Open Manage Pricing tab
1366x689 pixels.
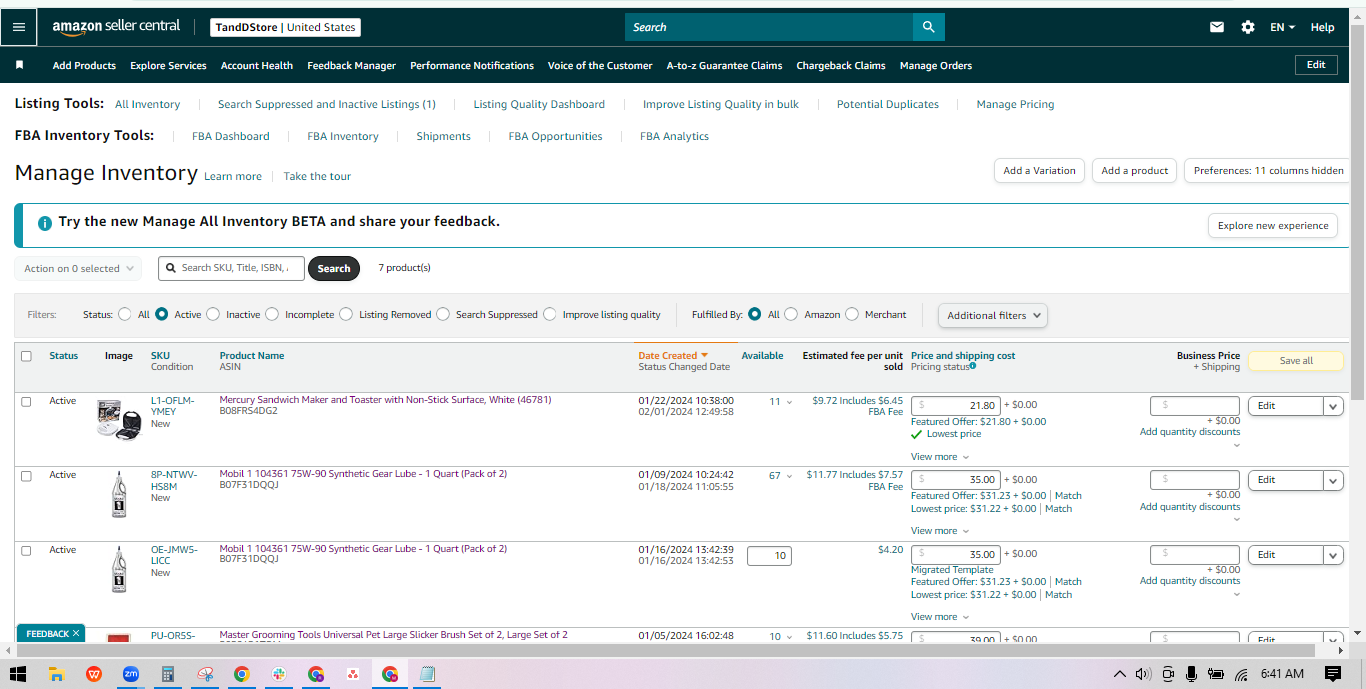pyautogui.click(x=1015, y=104)
